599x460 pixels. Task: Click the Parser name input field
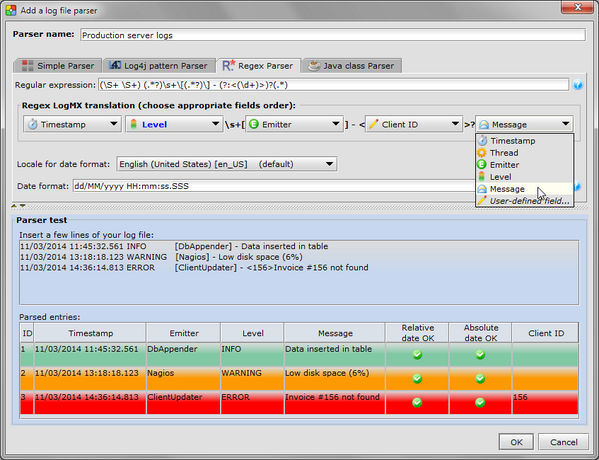(x=333, y=35)
